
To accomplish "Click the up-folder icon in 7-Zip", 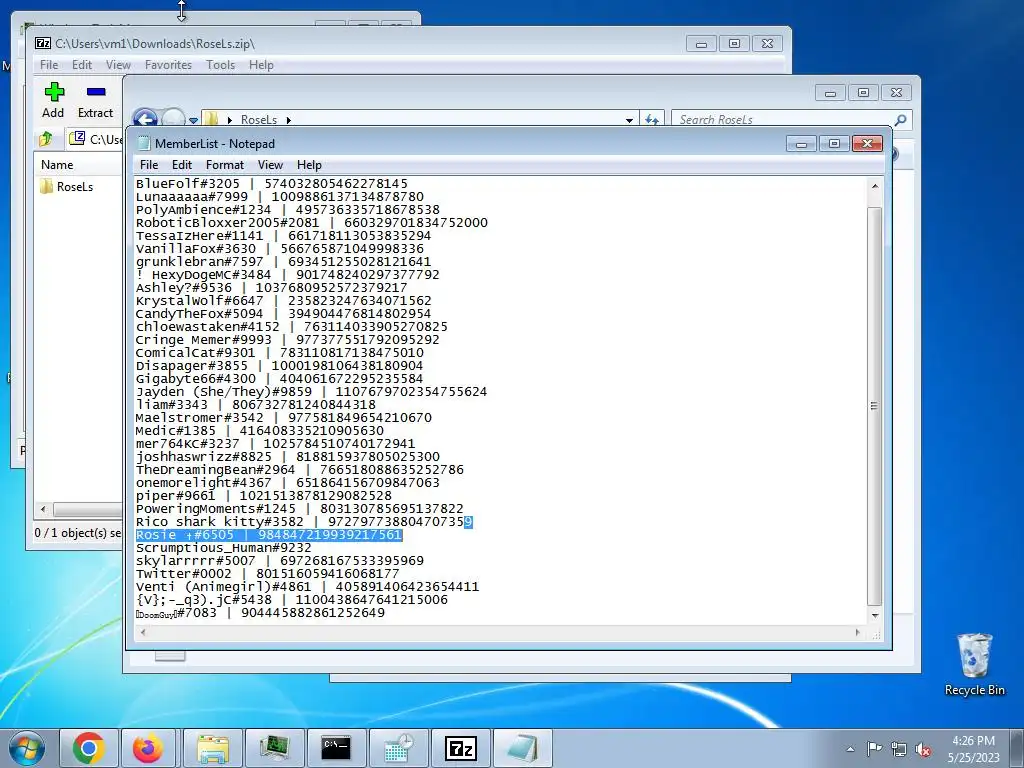I will (46, 138).
